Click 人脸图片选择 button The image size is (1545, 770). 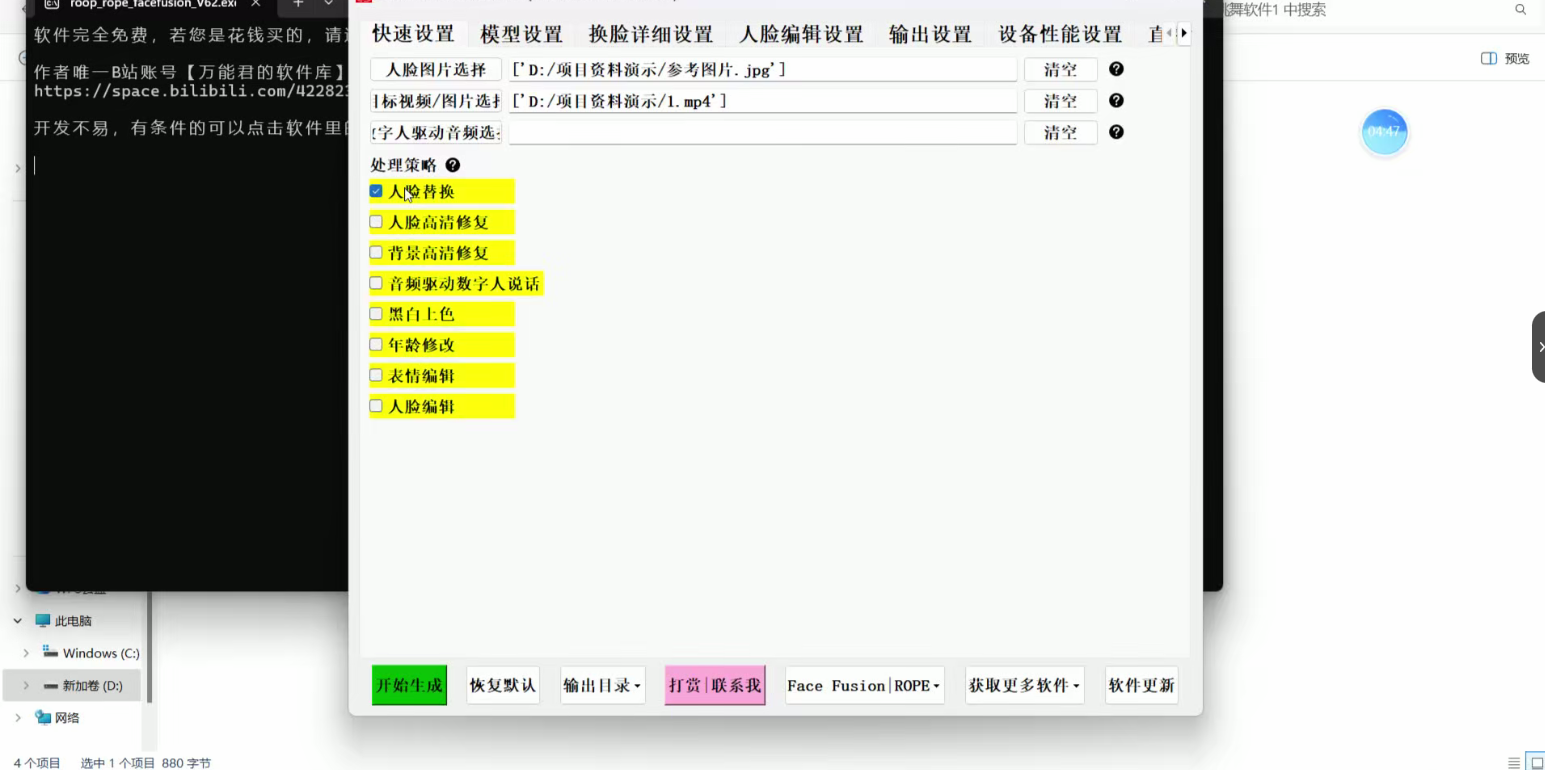point(436,69)
